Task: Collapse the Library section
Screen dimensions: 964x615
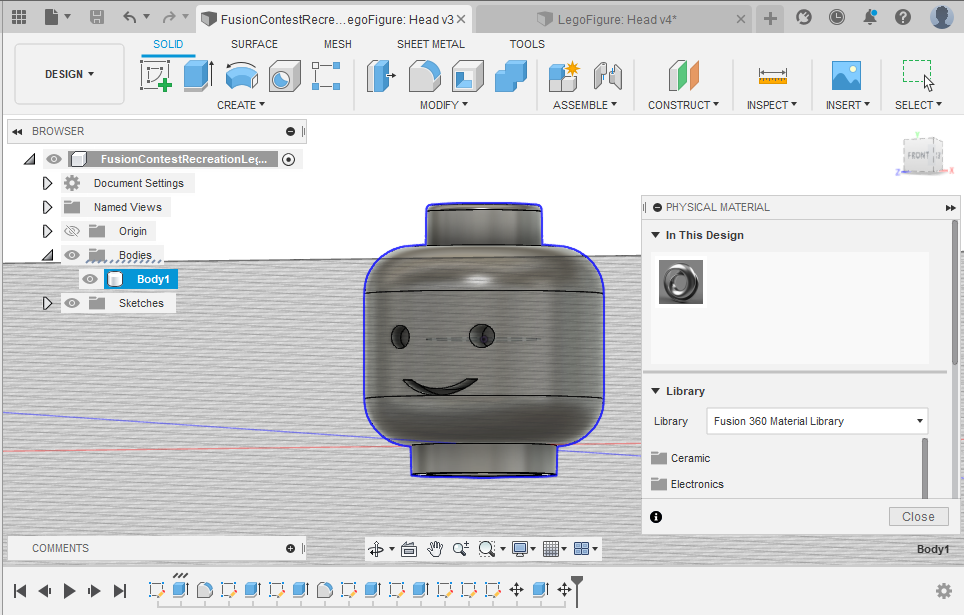Action: (x=655, y=391)
